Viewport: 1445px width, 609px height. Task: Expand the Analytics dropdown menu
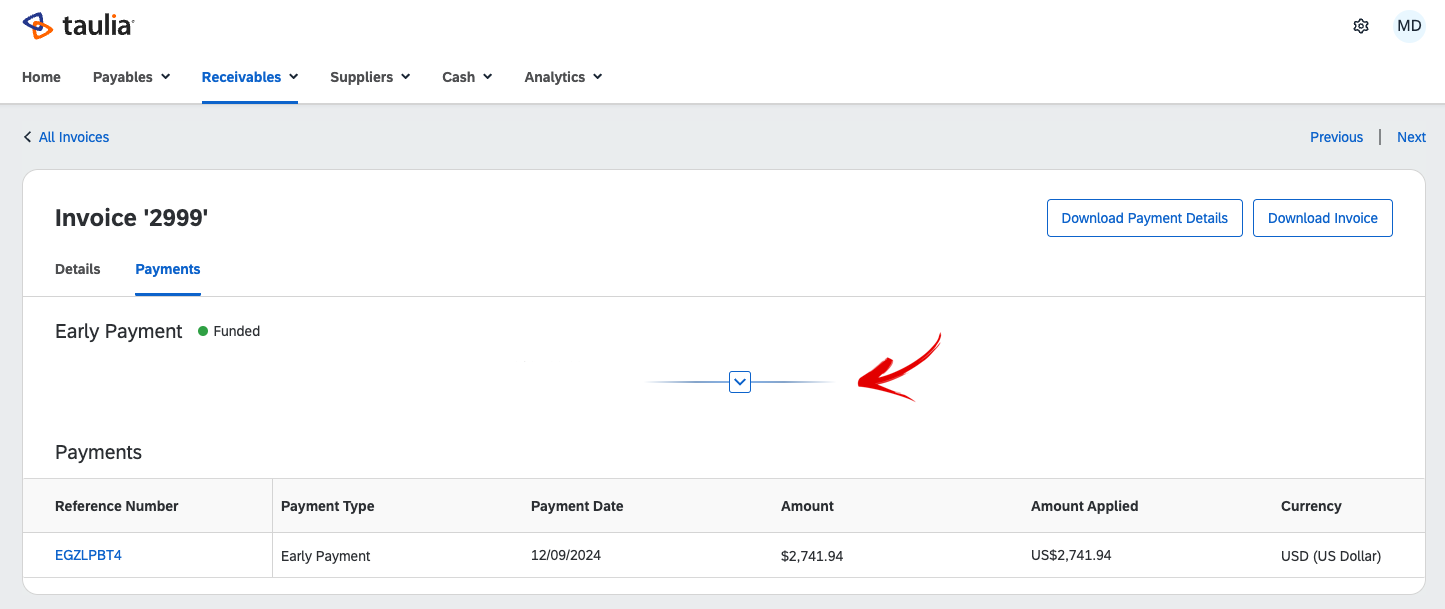click(x=563, y=77)
